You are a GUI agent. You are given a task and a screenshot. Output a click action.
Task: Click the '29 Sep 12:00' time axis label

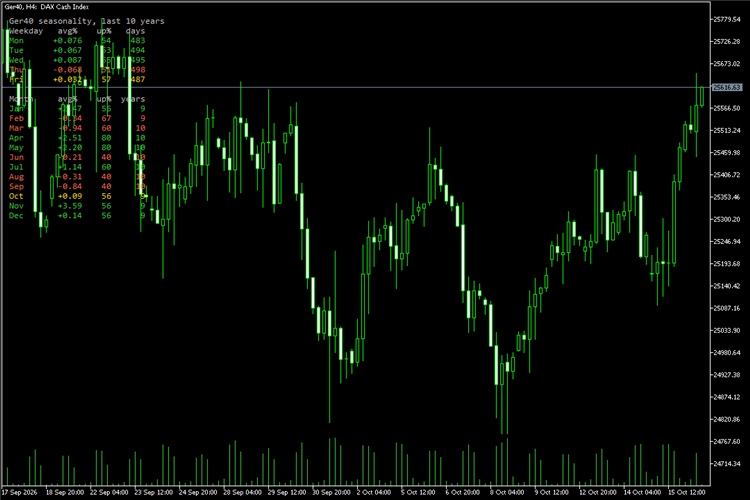click(x=287, y=492)
